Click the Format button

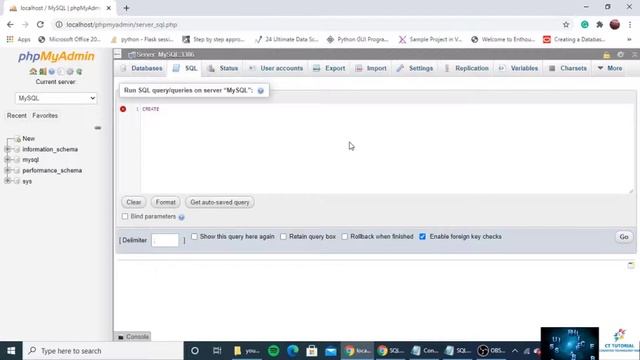pos(165,202)
